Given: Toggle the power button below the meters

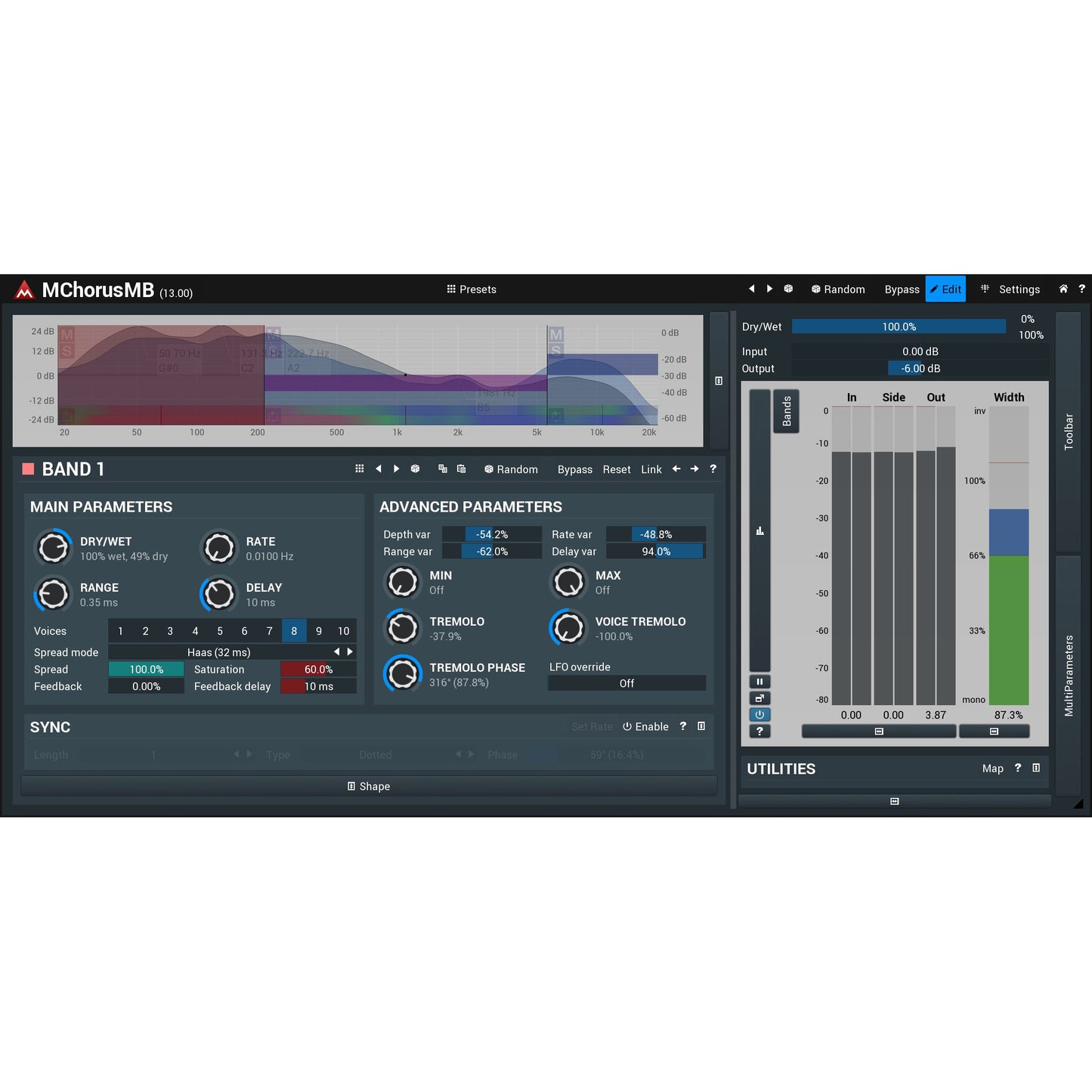Looking at the screenshot, I should (759, 714).
